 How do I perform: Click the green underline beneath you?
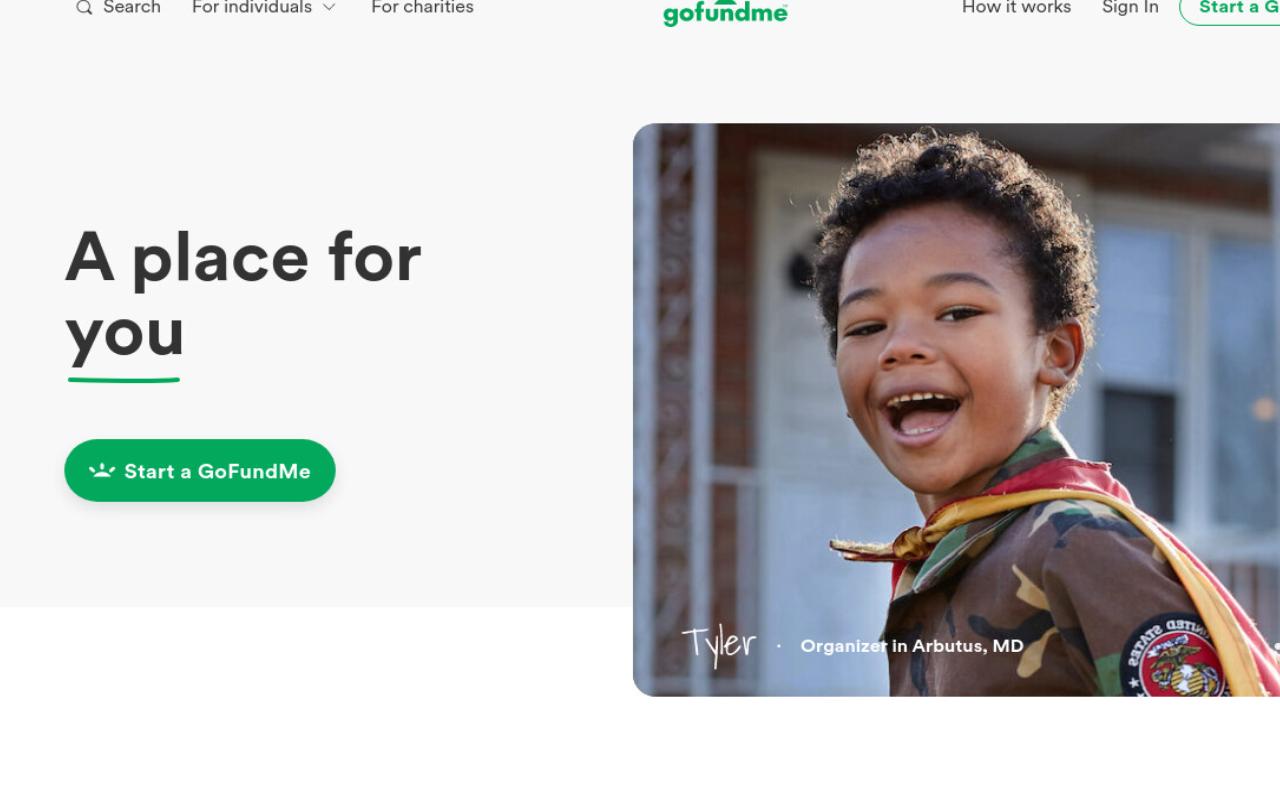pos(124,380)
